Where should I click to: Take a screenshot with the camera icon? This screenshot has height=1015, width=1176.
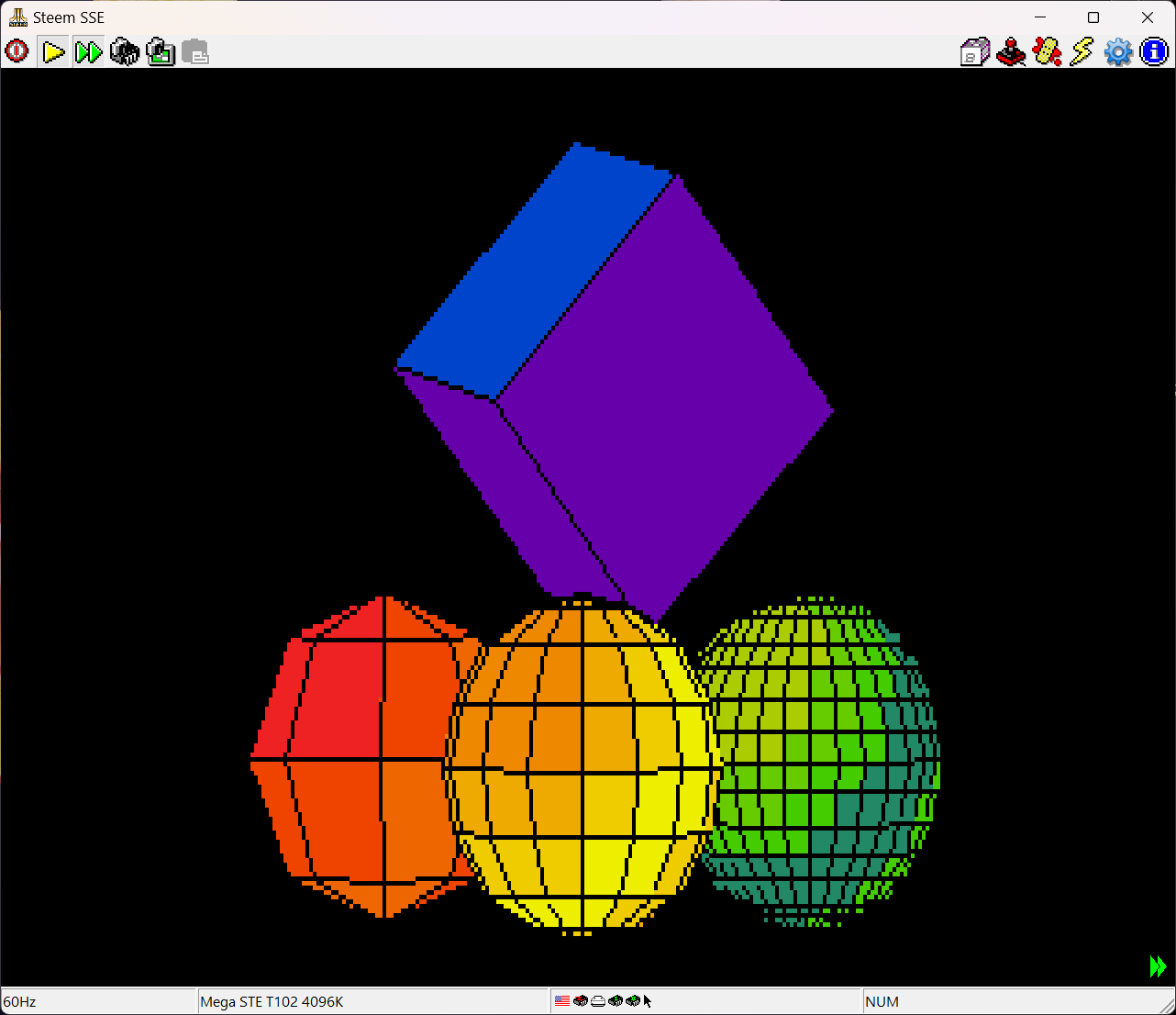[x=161, y=52]
